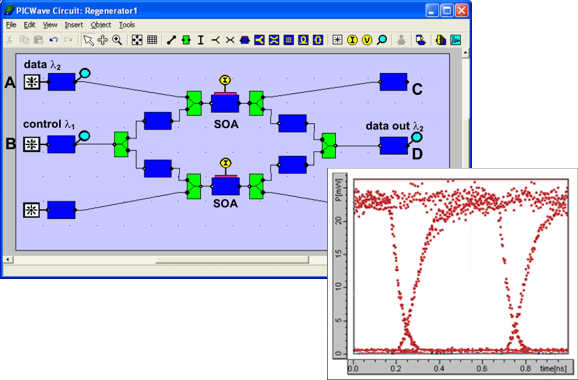Insert a green port junction element
Image resolution: width=578 pixels, height=380 pixels.
tap(186, 40)
